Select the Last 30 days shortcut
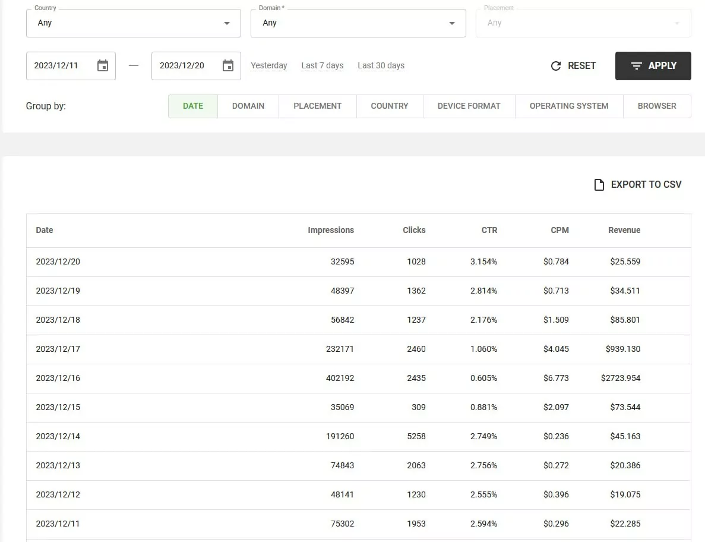The height and width of the screenshot is (542, 705). [381, 66]
